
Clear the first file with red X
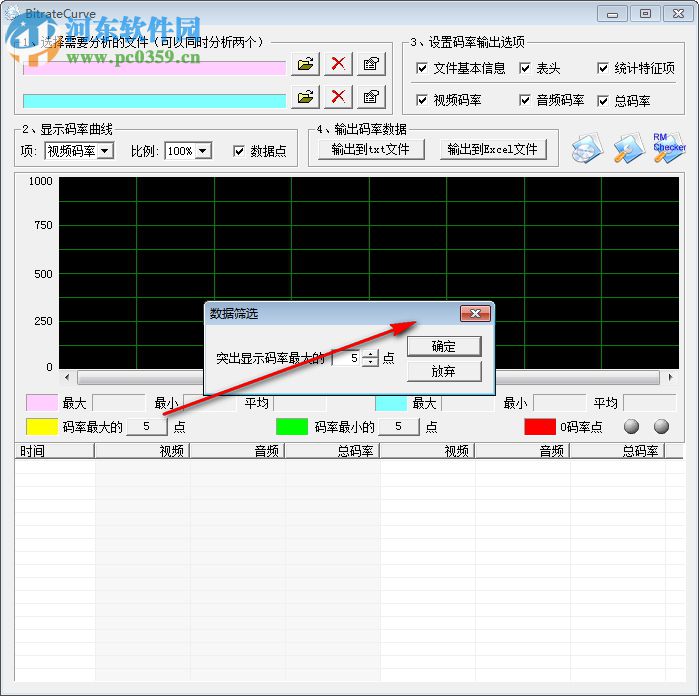coord(338,64)
